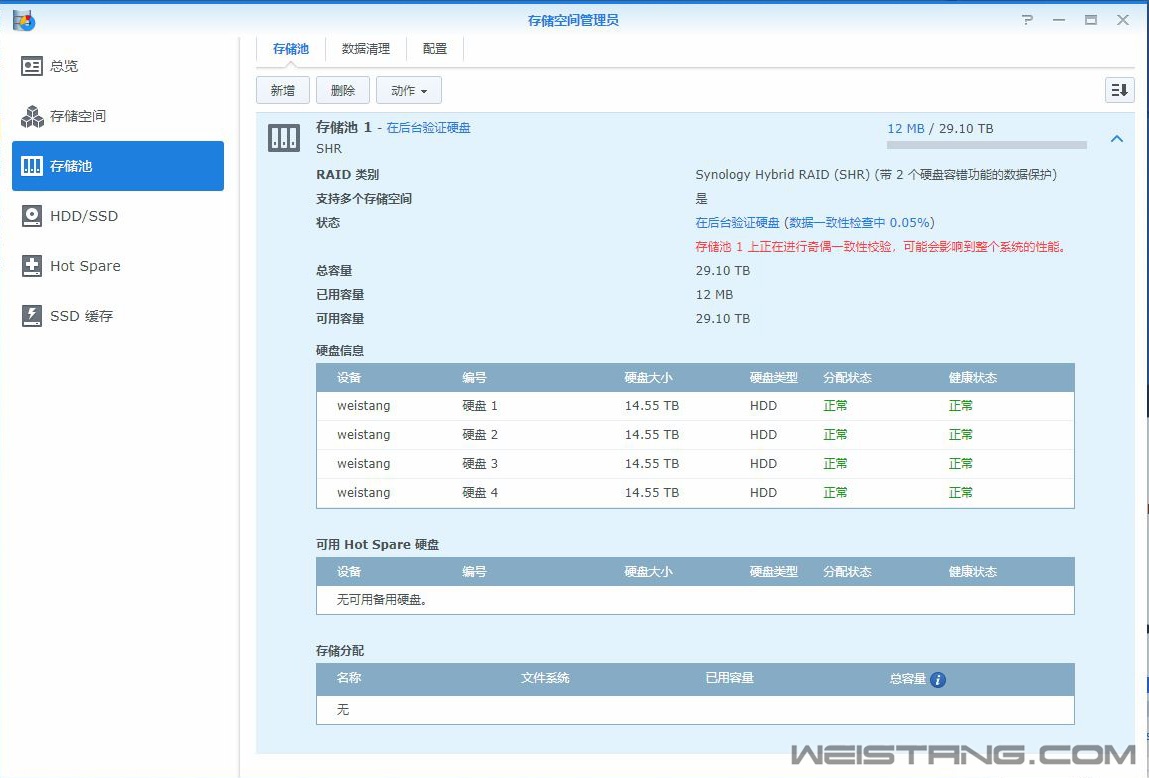Click the capacity progress bar showing 29.10 TB
The width and height of the screenshot is (1149, 778).
985,144
